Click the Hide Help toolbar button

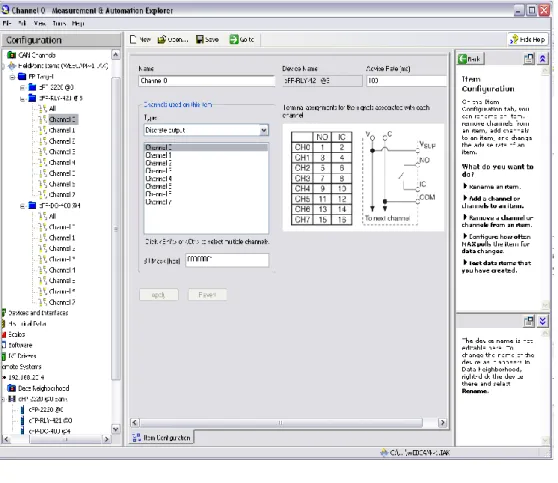pyautogui.click(x=528, y=40)
